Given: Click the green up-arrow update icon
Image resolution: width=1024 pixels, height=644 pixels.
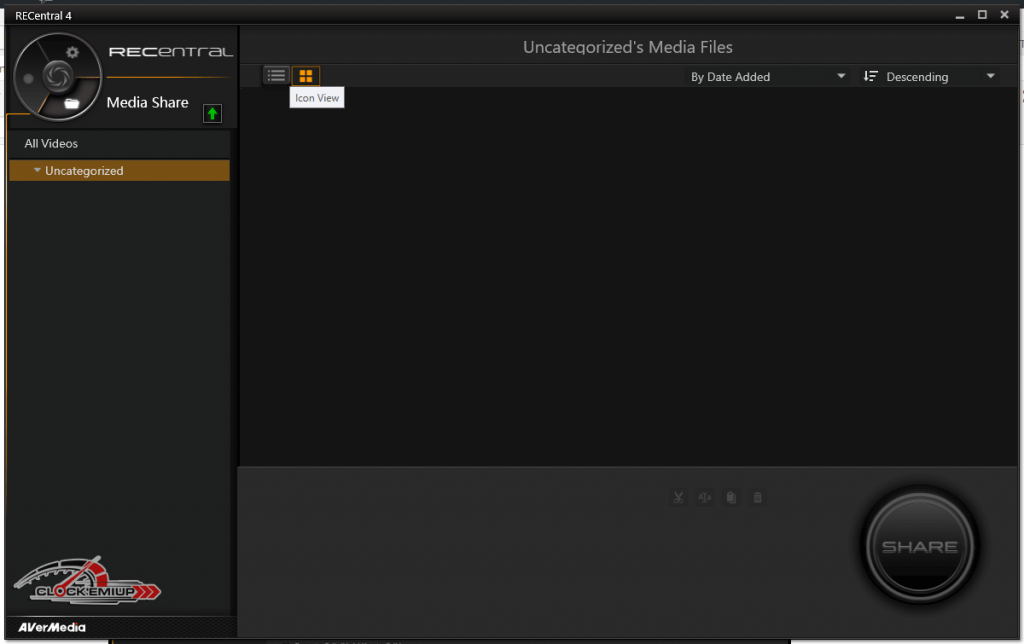Looking at the screenshot, I should click(x=212, y=113).
